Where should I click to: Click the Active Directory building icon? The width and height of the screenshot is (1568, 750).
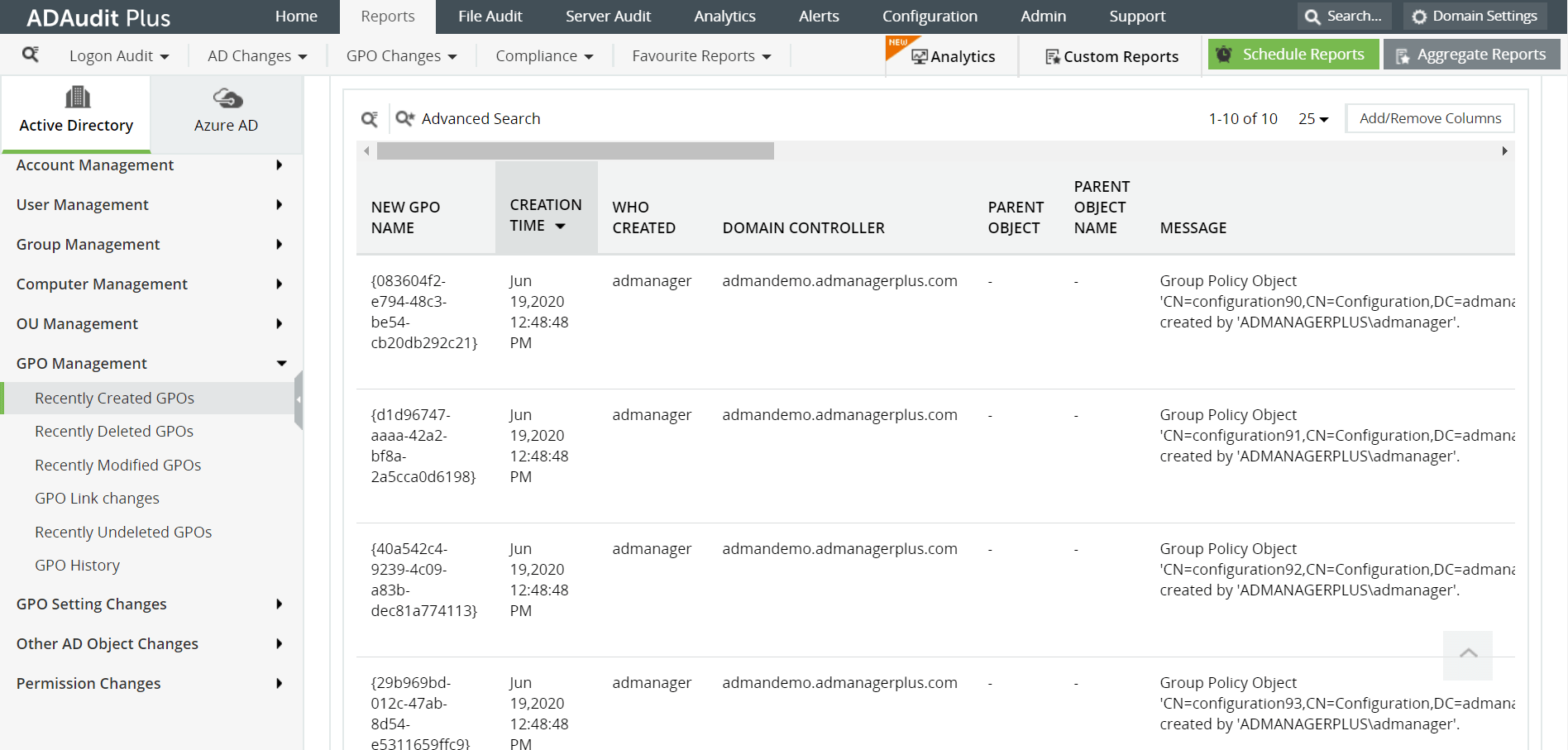(76, 97)
